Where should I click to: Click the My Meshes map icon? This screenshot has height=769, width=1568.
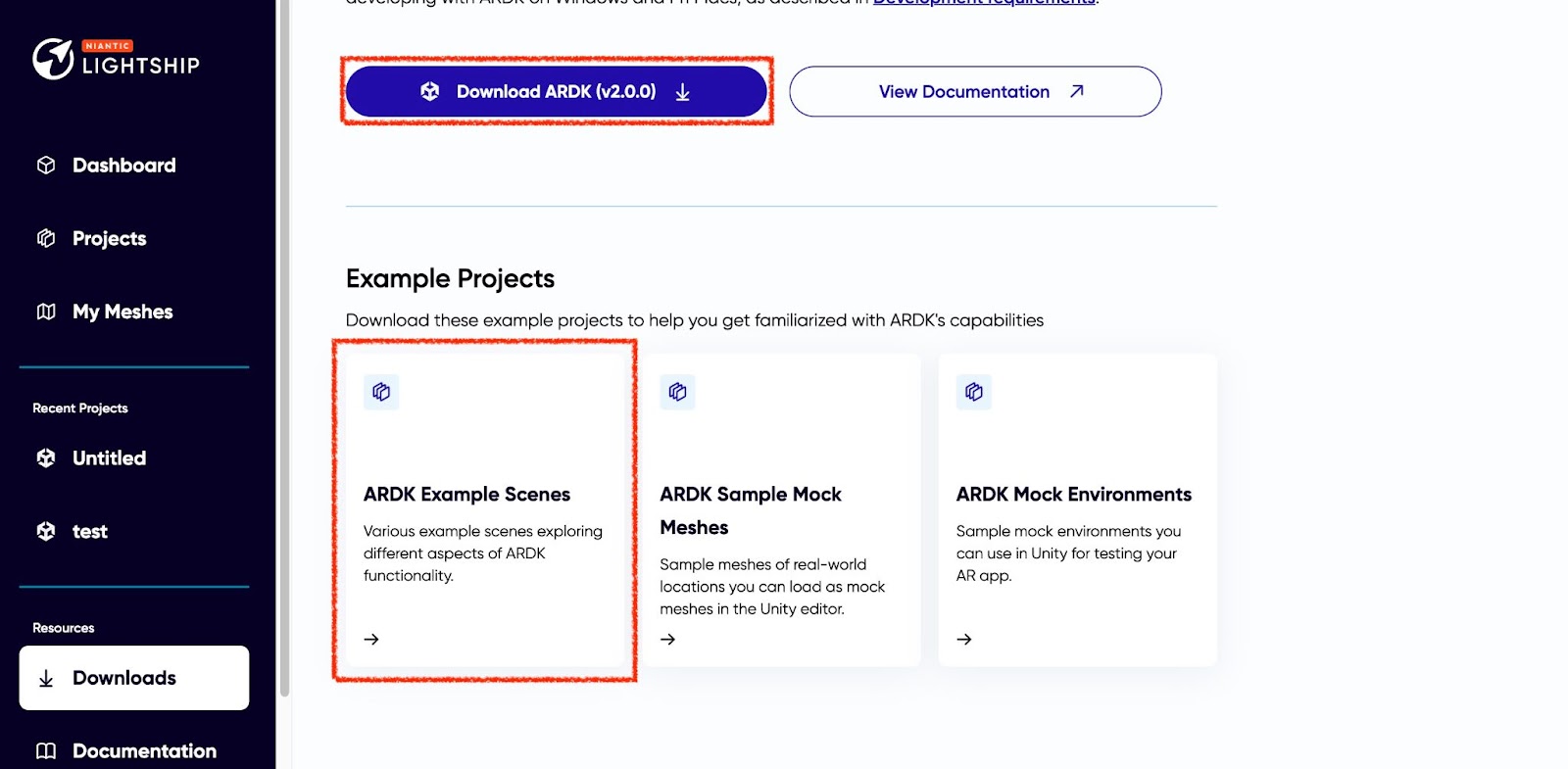[46, 312]
